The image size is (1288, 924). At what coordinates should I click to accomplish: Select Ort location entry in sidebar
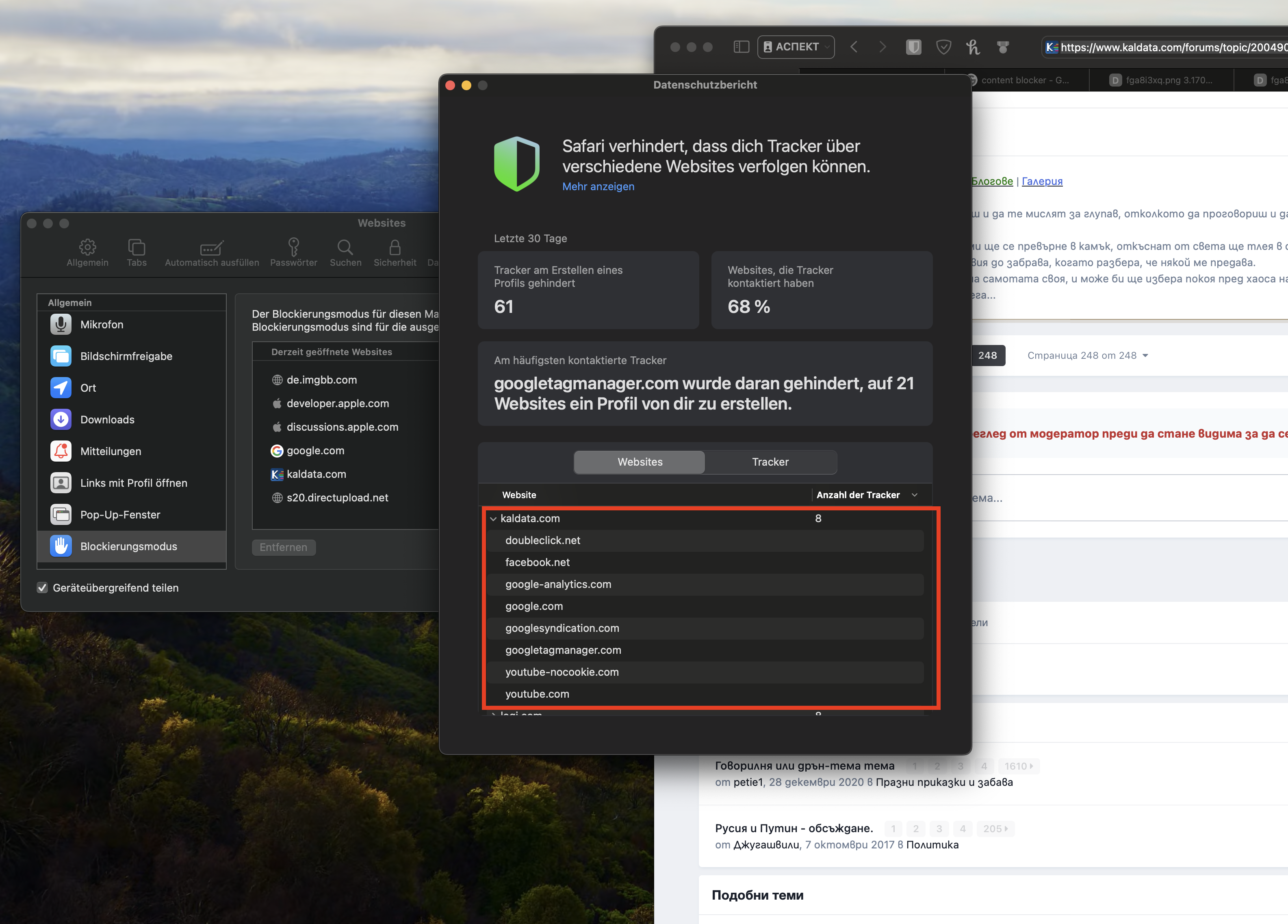(x=132, y=388)
